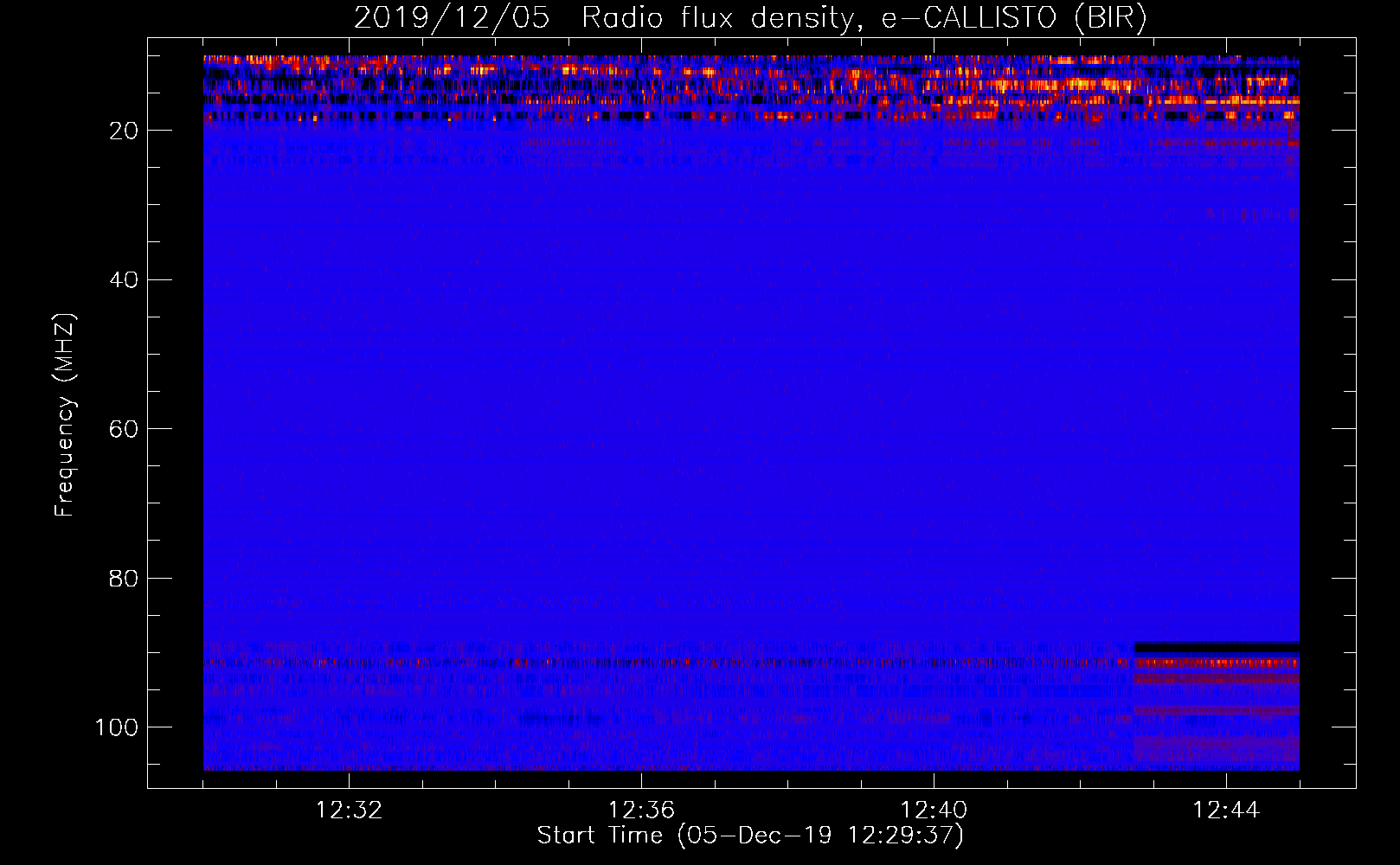
Task: Click the 40 MHz frequency tick label
Action: click(123, 280)
